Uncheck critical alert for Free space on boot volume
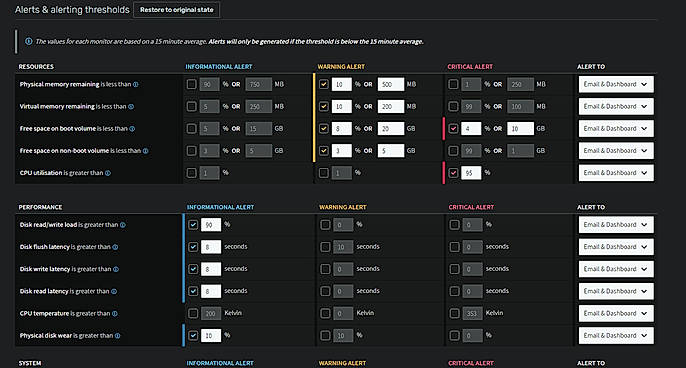686x368 pixels. click(x=453, y=129)
